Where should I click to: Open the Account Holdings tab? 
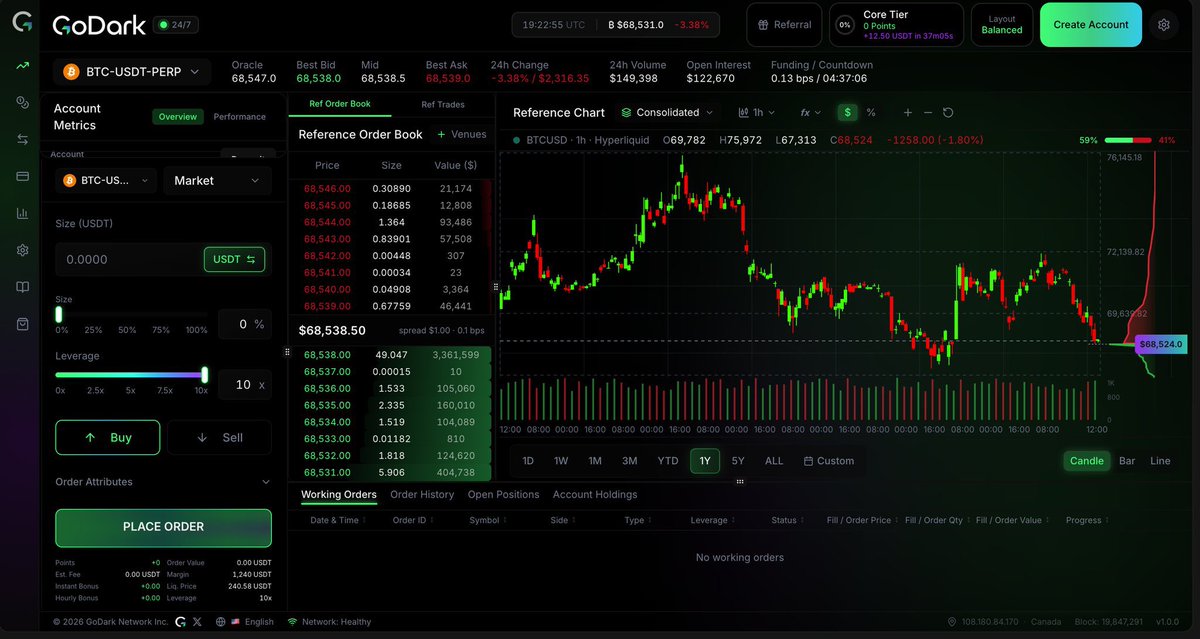point(595,495)
